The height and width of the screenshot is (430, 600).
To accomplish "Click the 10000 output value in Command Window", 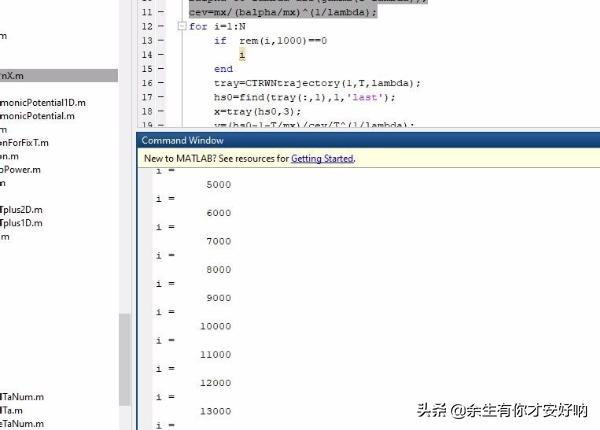I will tap(215, 326).
